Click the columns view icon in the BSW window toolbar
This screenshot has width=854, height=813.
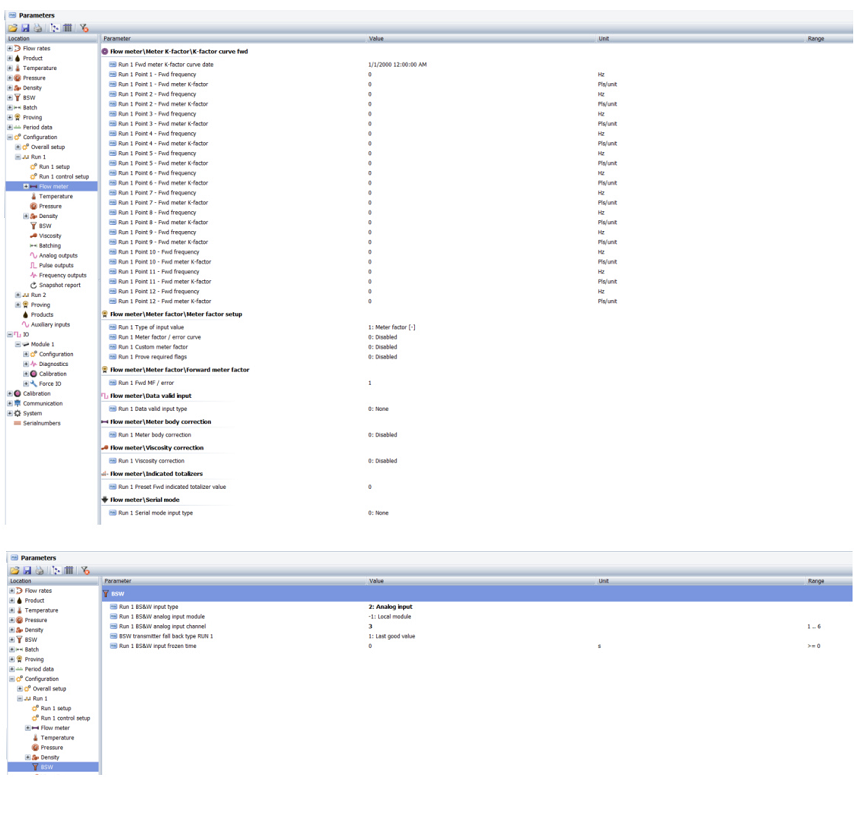[69, 570]
